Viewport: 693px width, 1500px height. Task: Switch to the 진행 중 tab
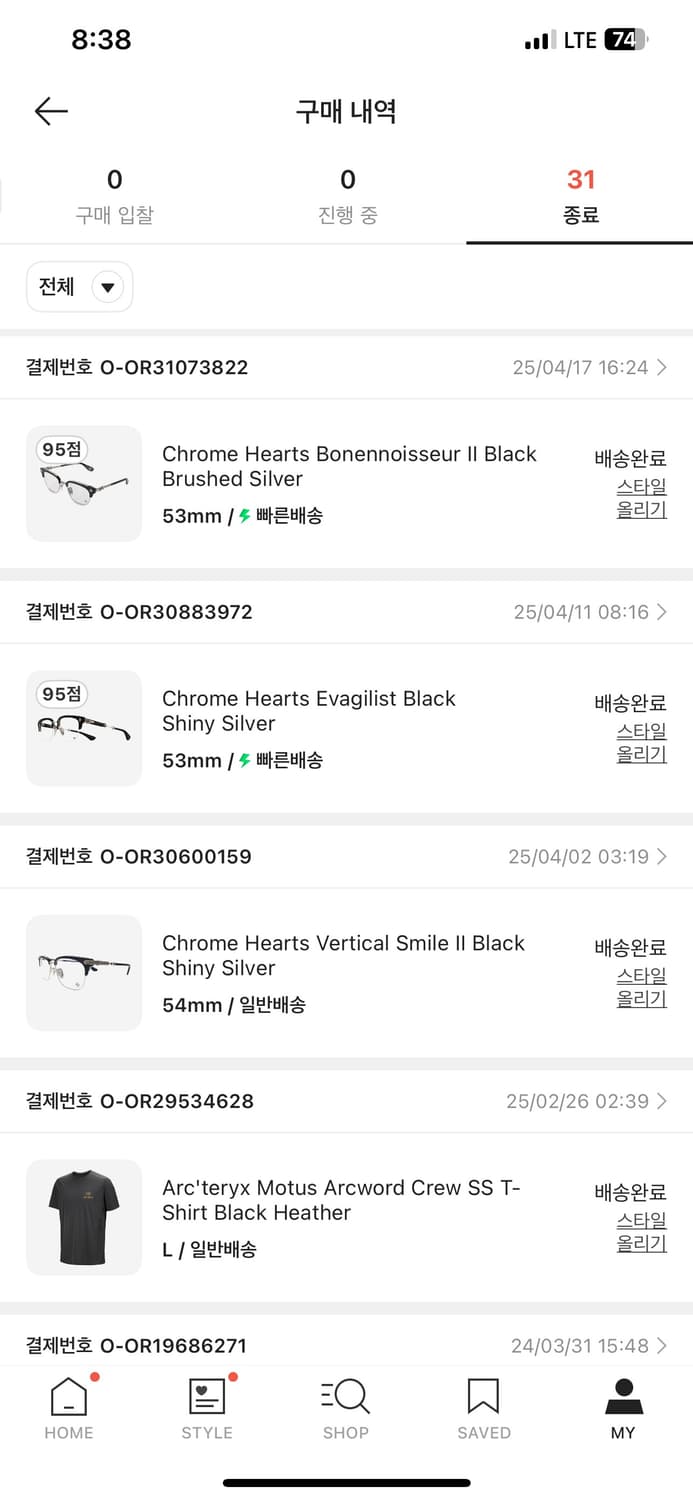[347, 195]
